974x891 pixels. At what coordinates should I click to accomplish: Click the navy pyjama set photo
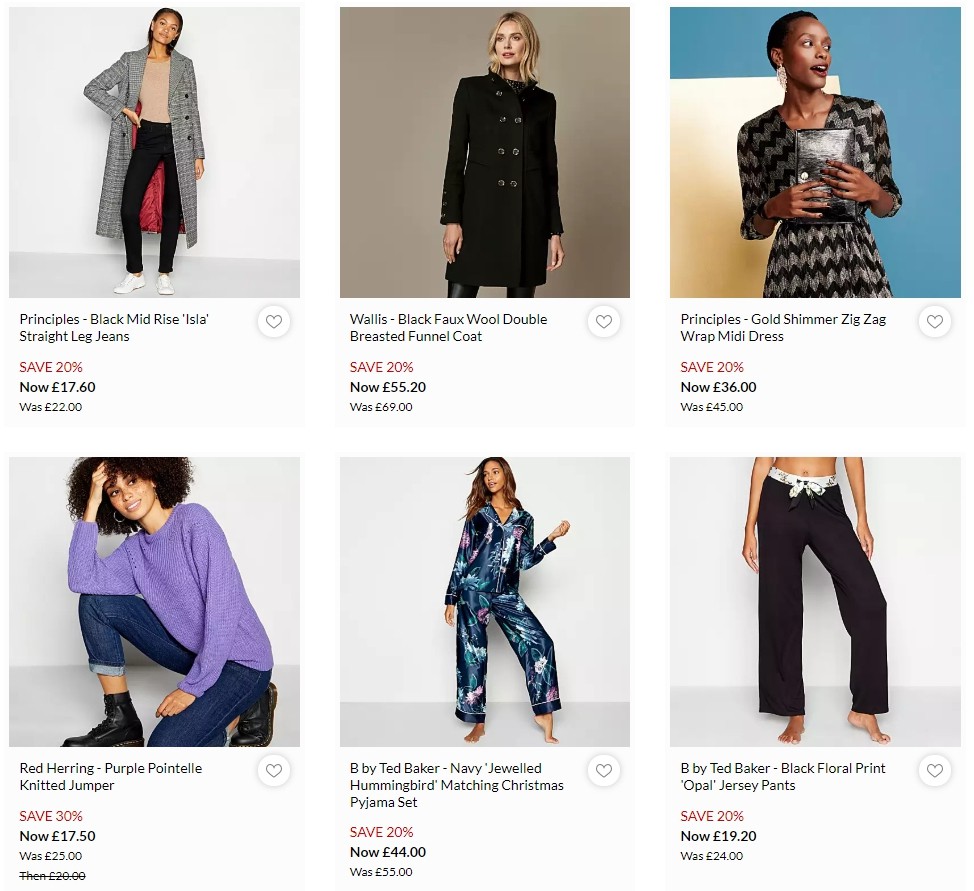[485, 601]
